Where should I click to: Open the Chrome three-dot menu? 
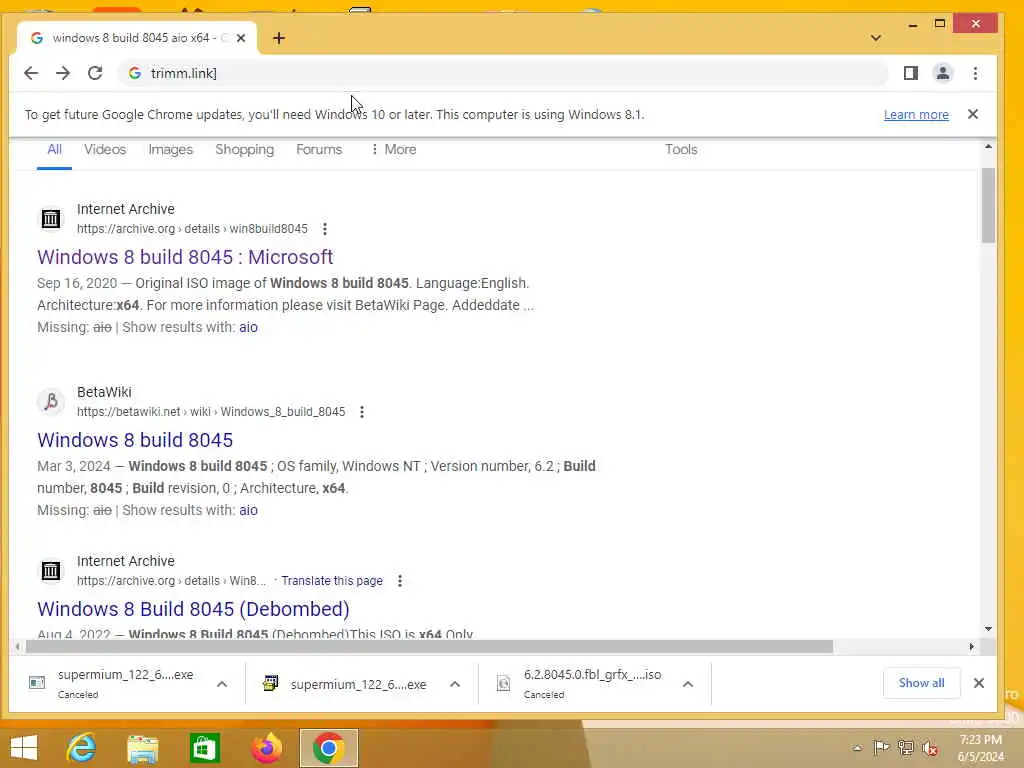click(x=975, y=73)
